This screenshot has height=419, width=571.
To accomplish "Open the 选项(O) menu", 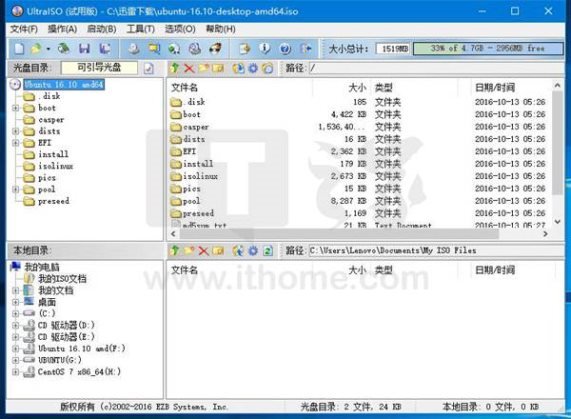I will pos(180,29).
